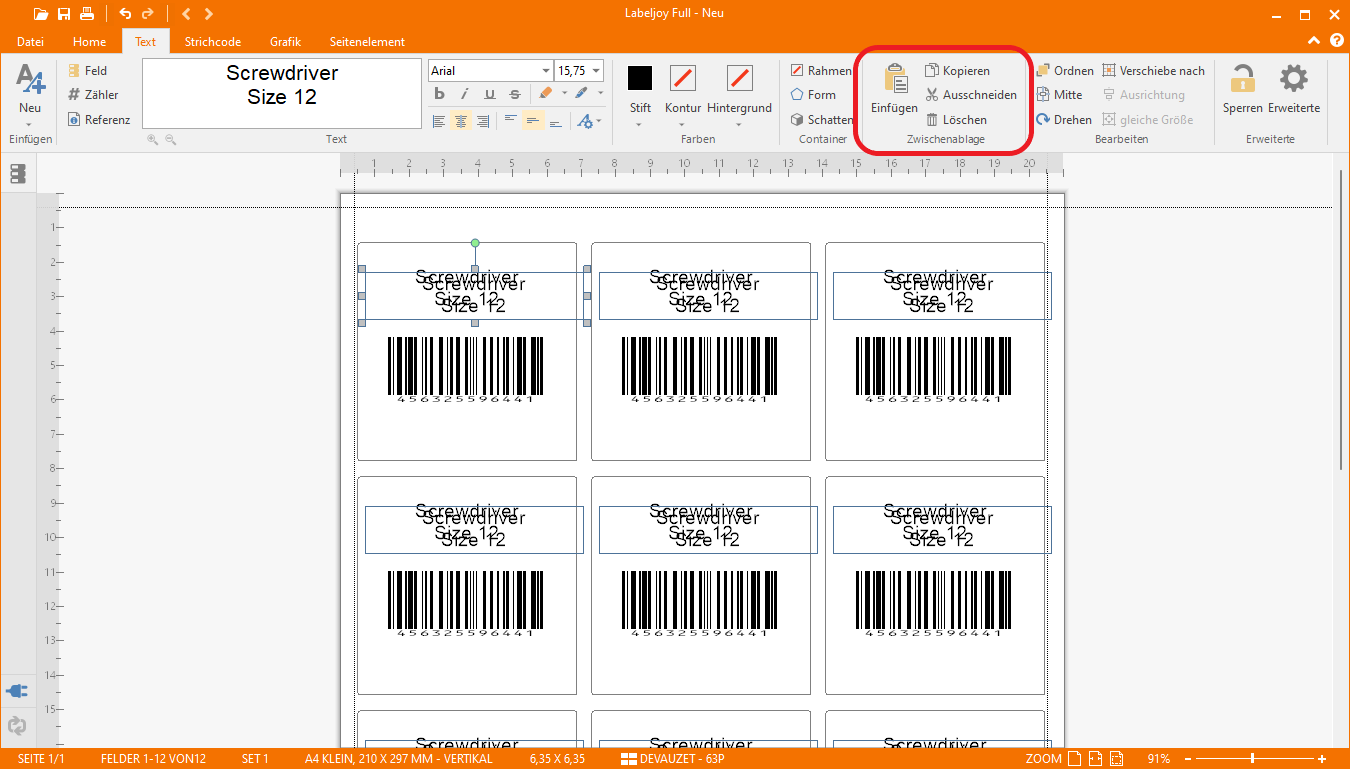Align text to the right
The image size is (1350, 769).
point(483,121)
